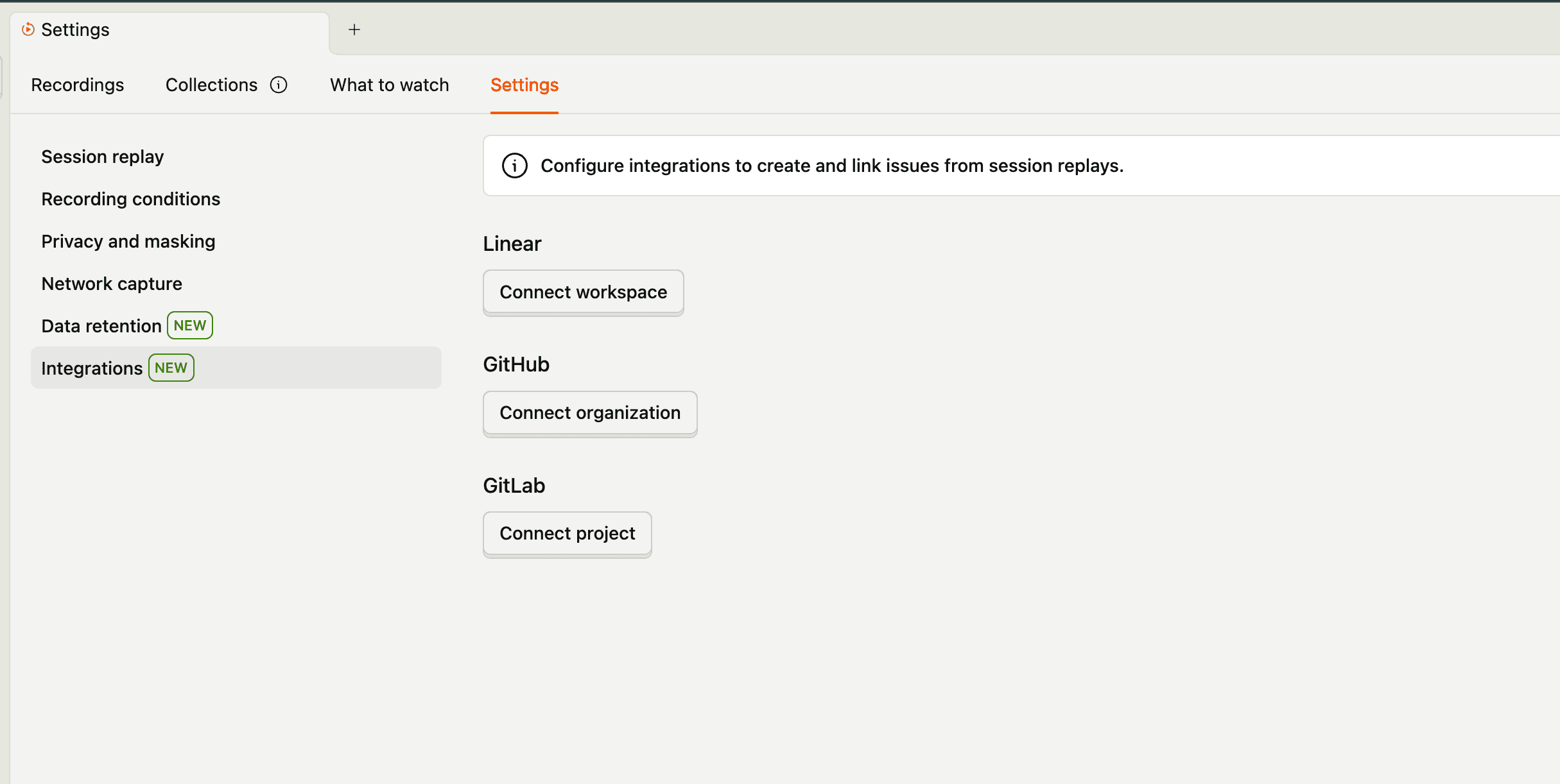
Task: Select the Integrations settings section
Action: 92,368
